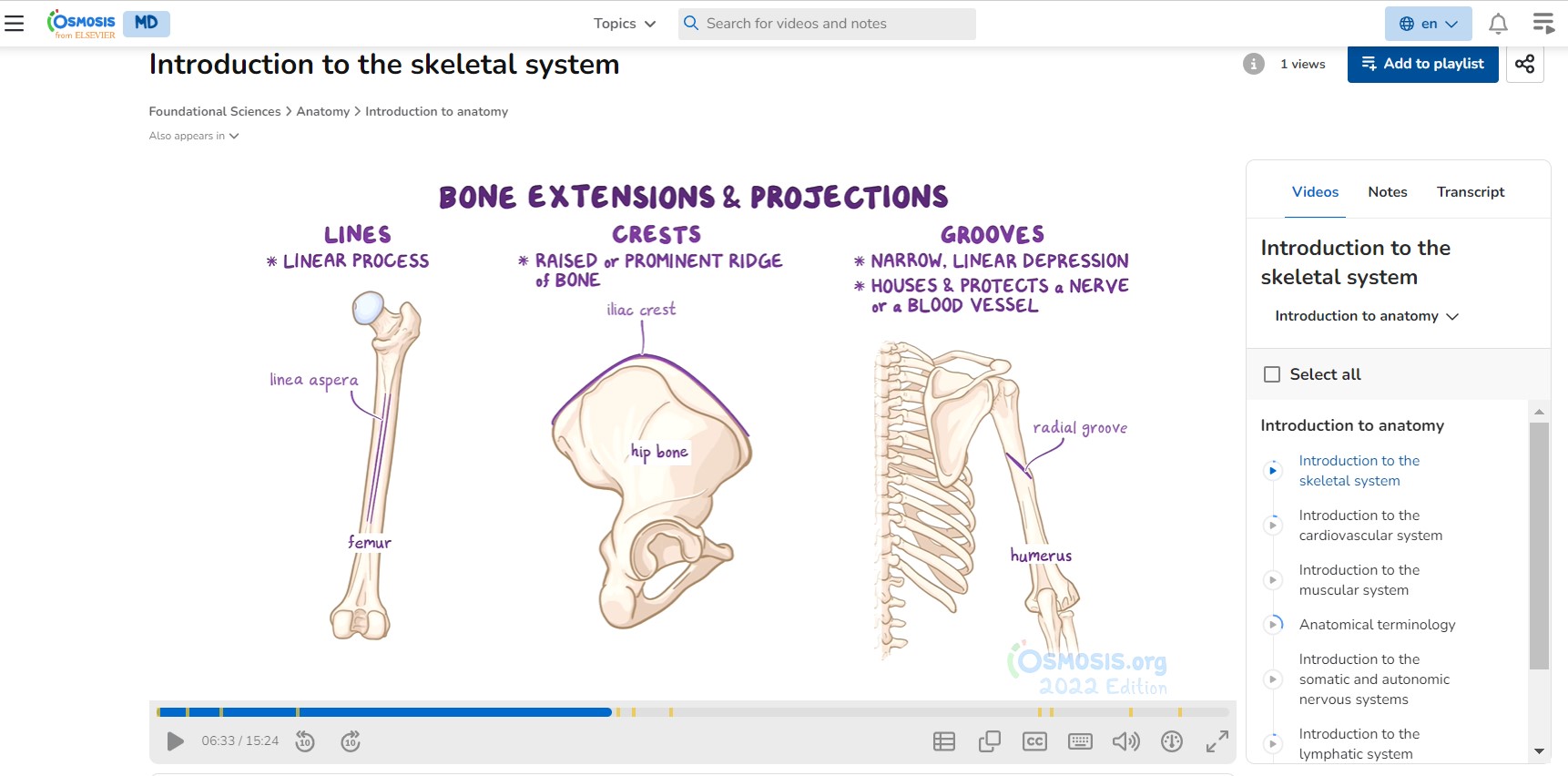Switch to the Notes tab

[1387, 192]
